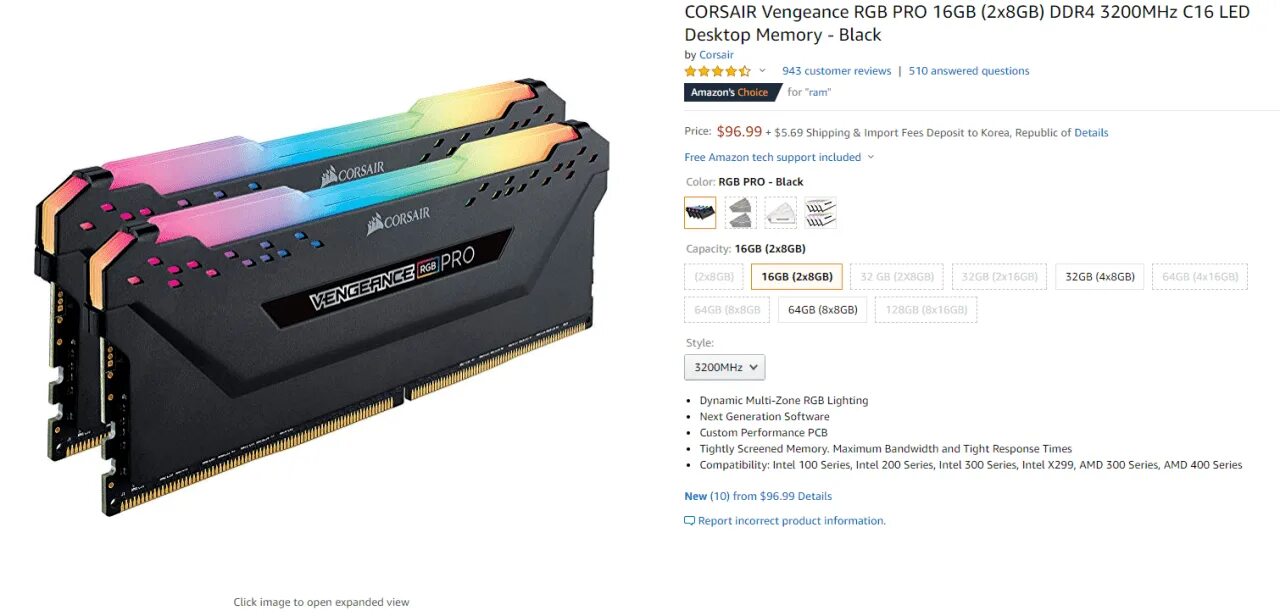
Task: Click the report incorrect product information speech icon
Action: click(x=689, y=521)
